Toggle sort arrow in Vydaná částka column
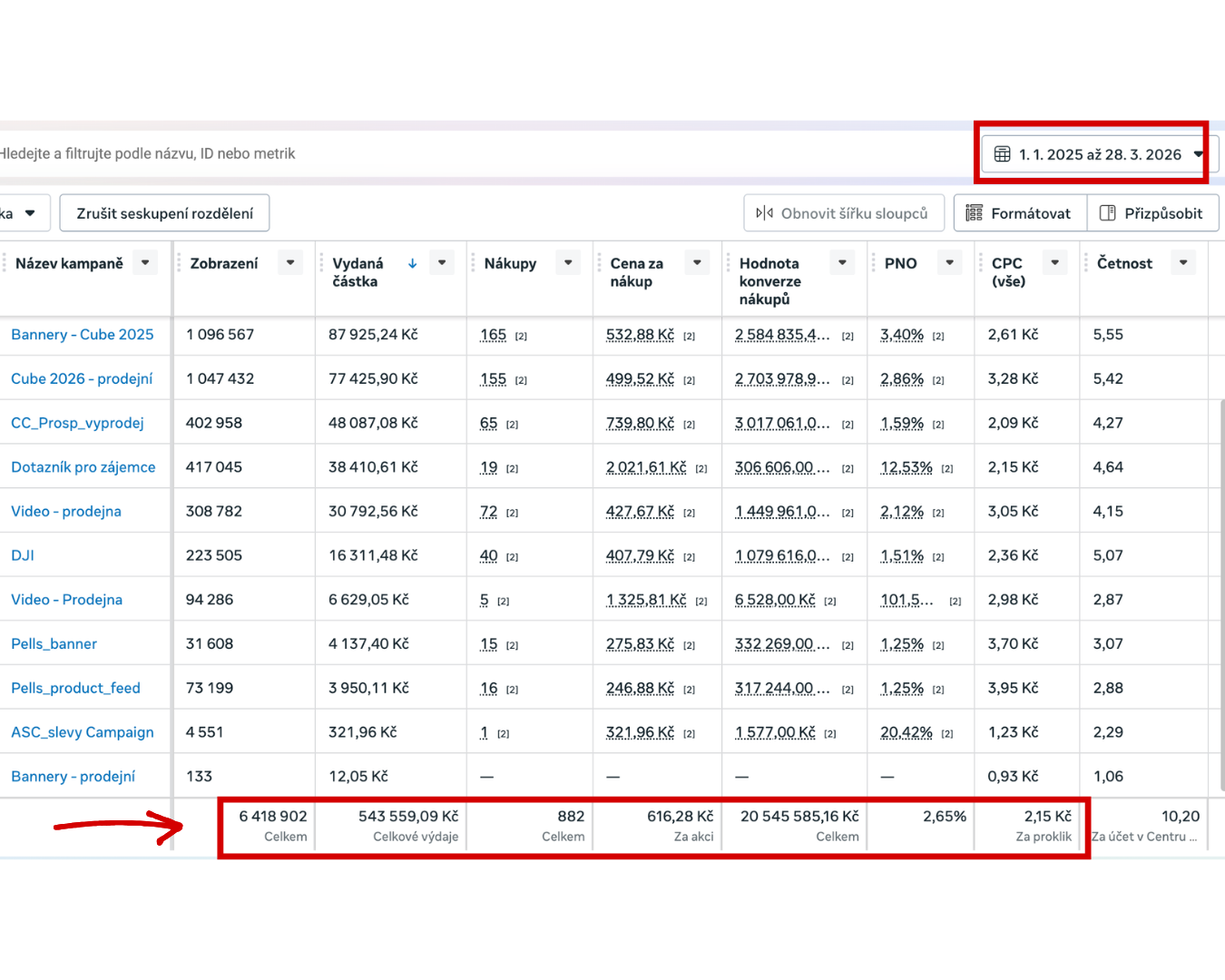The width and height of the screenshot is (1225, 980). (x=412, y=263)
